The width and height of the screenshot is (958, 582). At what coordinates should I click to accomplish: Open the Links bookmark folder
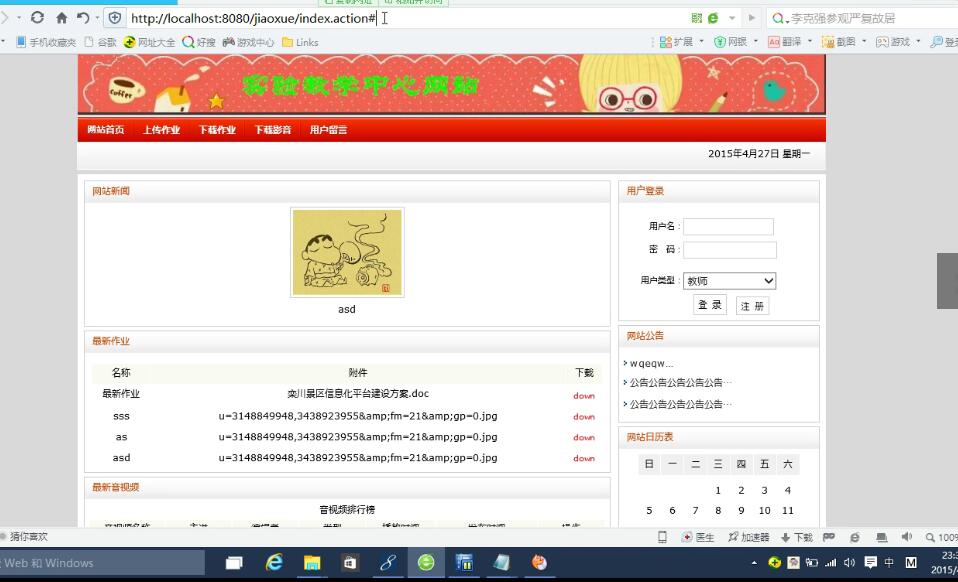pyautogui.click(x=300, y=42)
